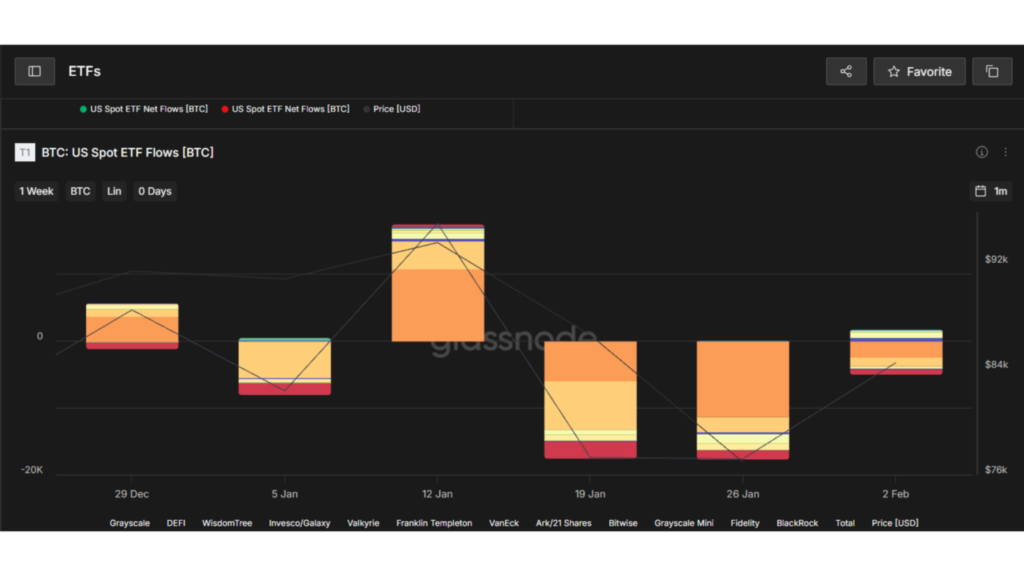Open the chart info icon
The image size is (1024, 576).
point(982,152)
